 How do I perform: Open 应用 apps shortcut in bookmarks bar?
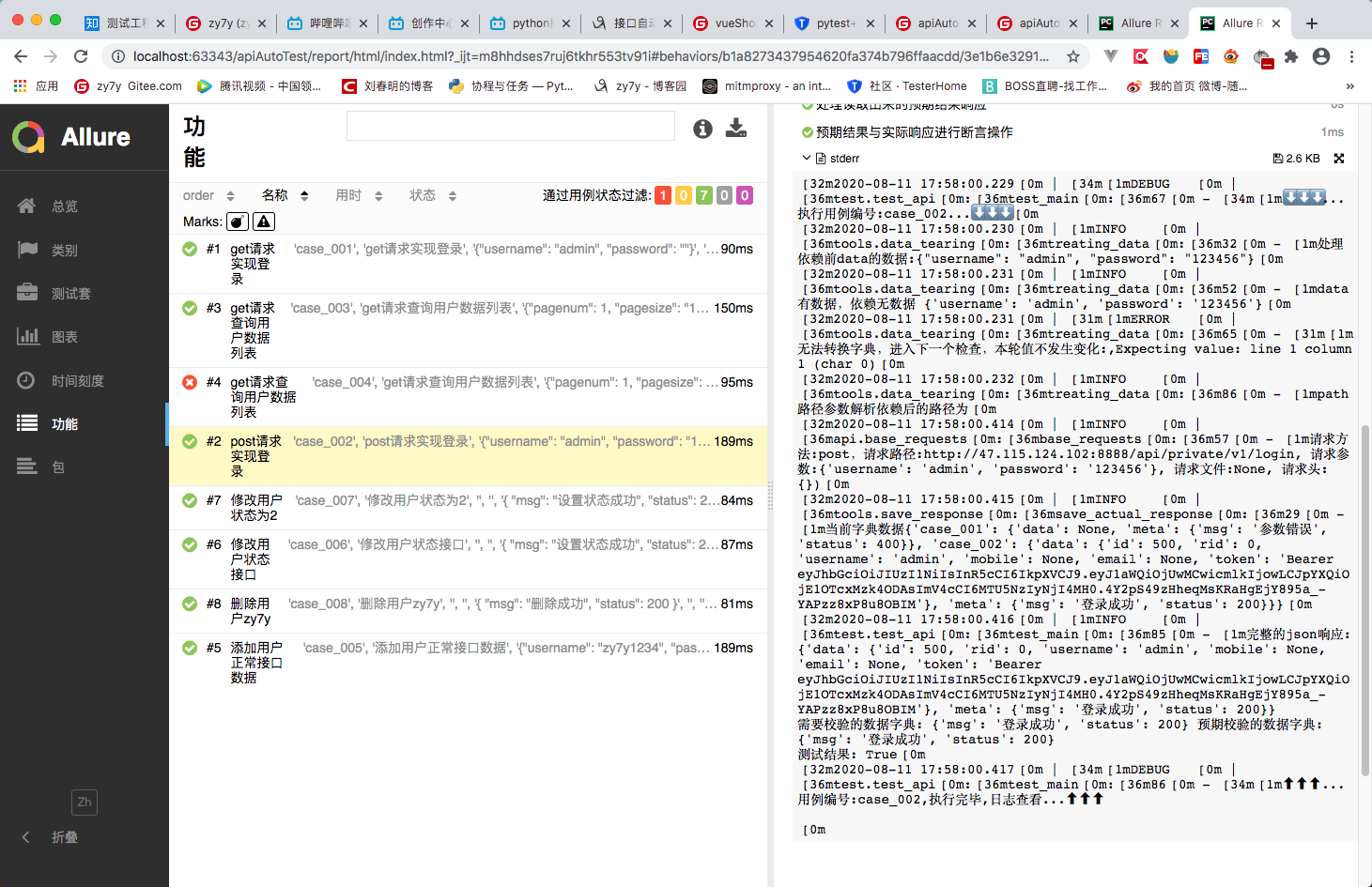(x=36, y=86)
